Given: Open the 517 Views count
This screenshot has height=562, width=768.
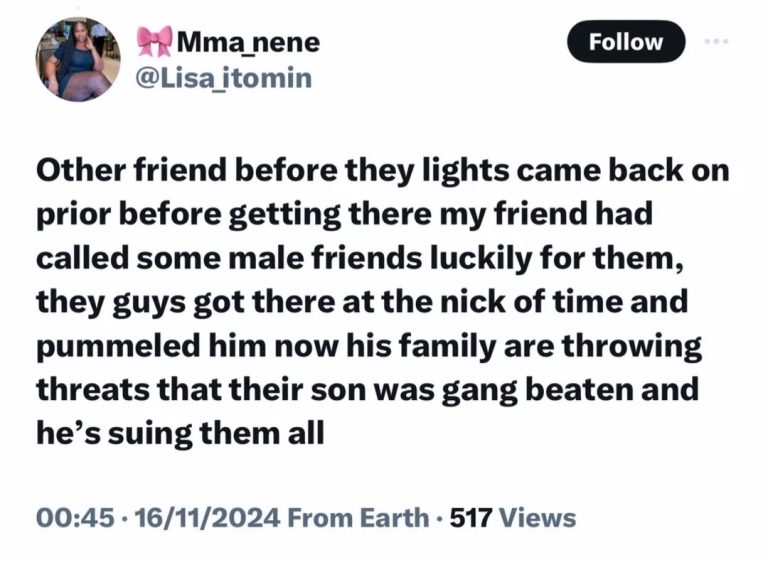Looking at the screenshot, I should coord(512,517).
